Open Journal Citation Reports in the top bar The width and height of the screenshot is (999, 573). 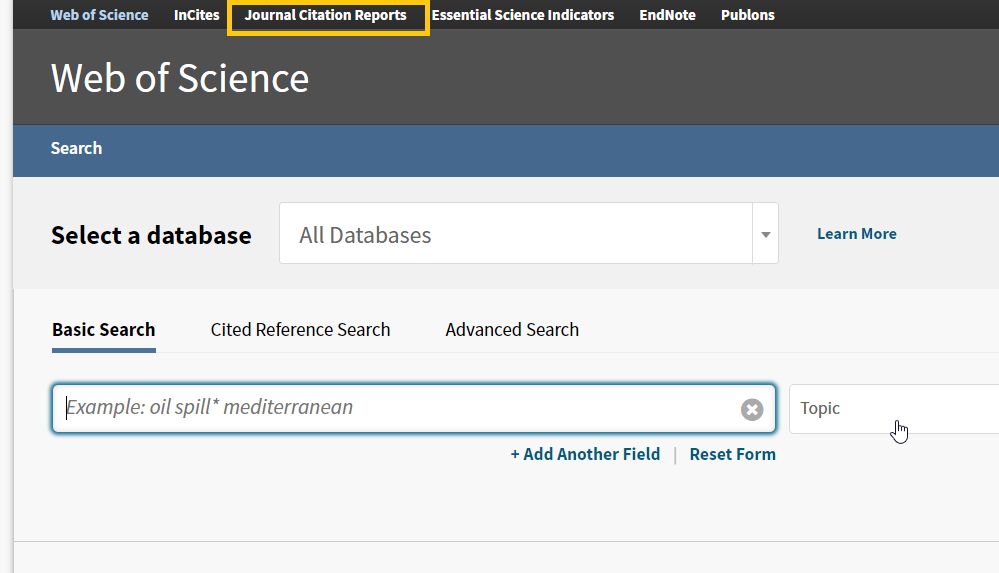pos(326,15)
